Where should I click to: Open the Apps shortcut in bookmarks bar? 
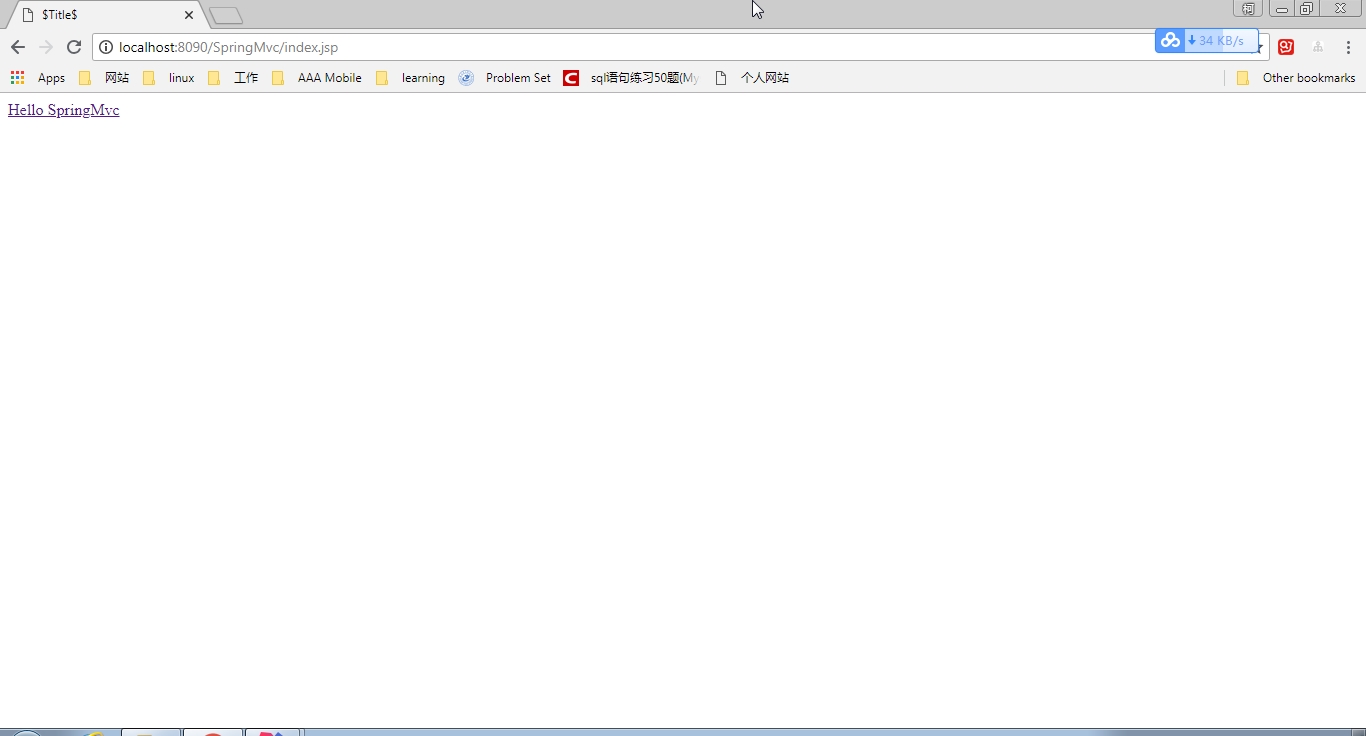(38, 77)
